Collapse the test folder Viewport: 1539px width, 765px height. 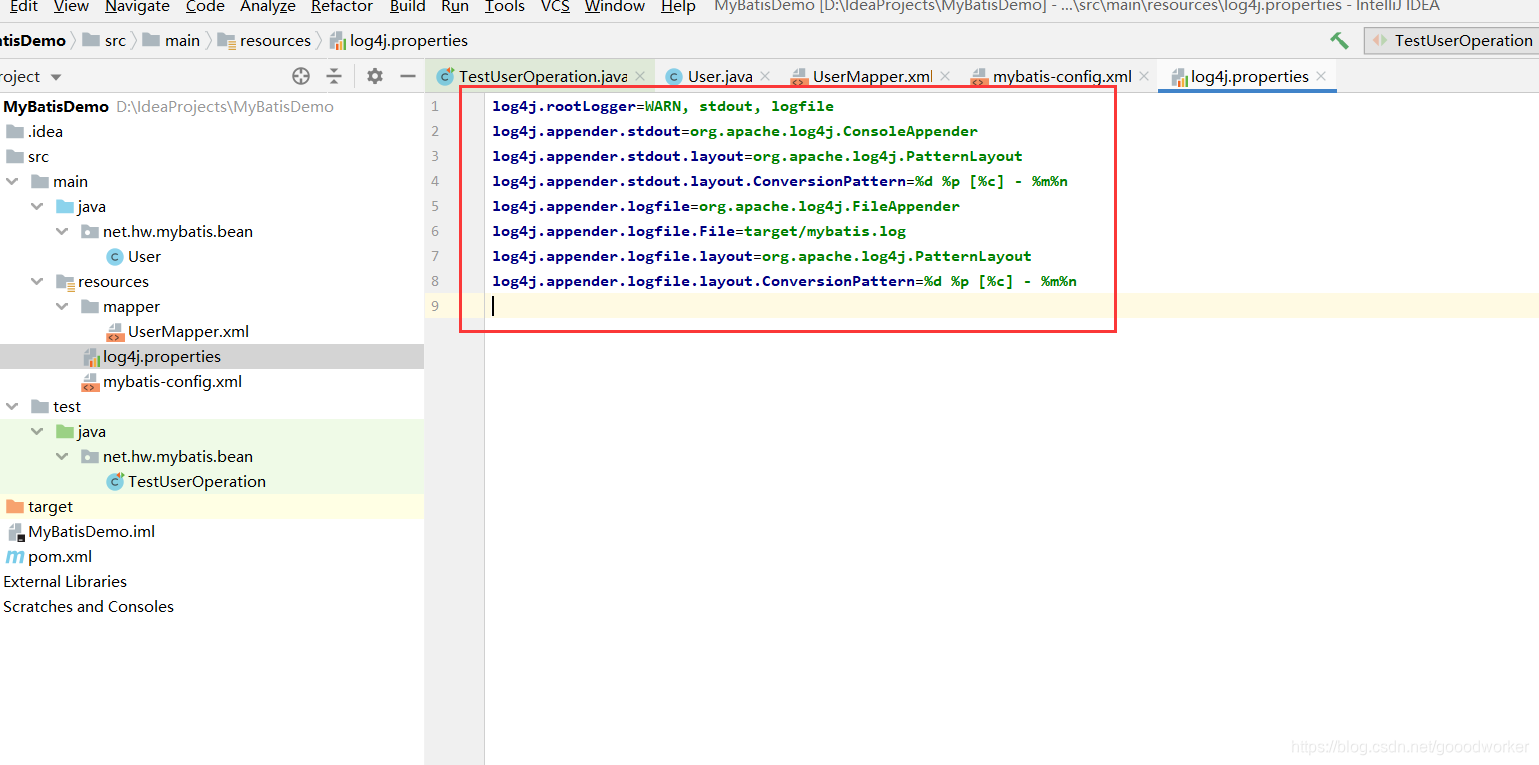[13, 406]
